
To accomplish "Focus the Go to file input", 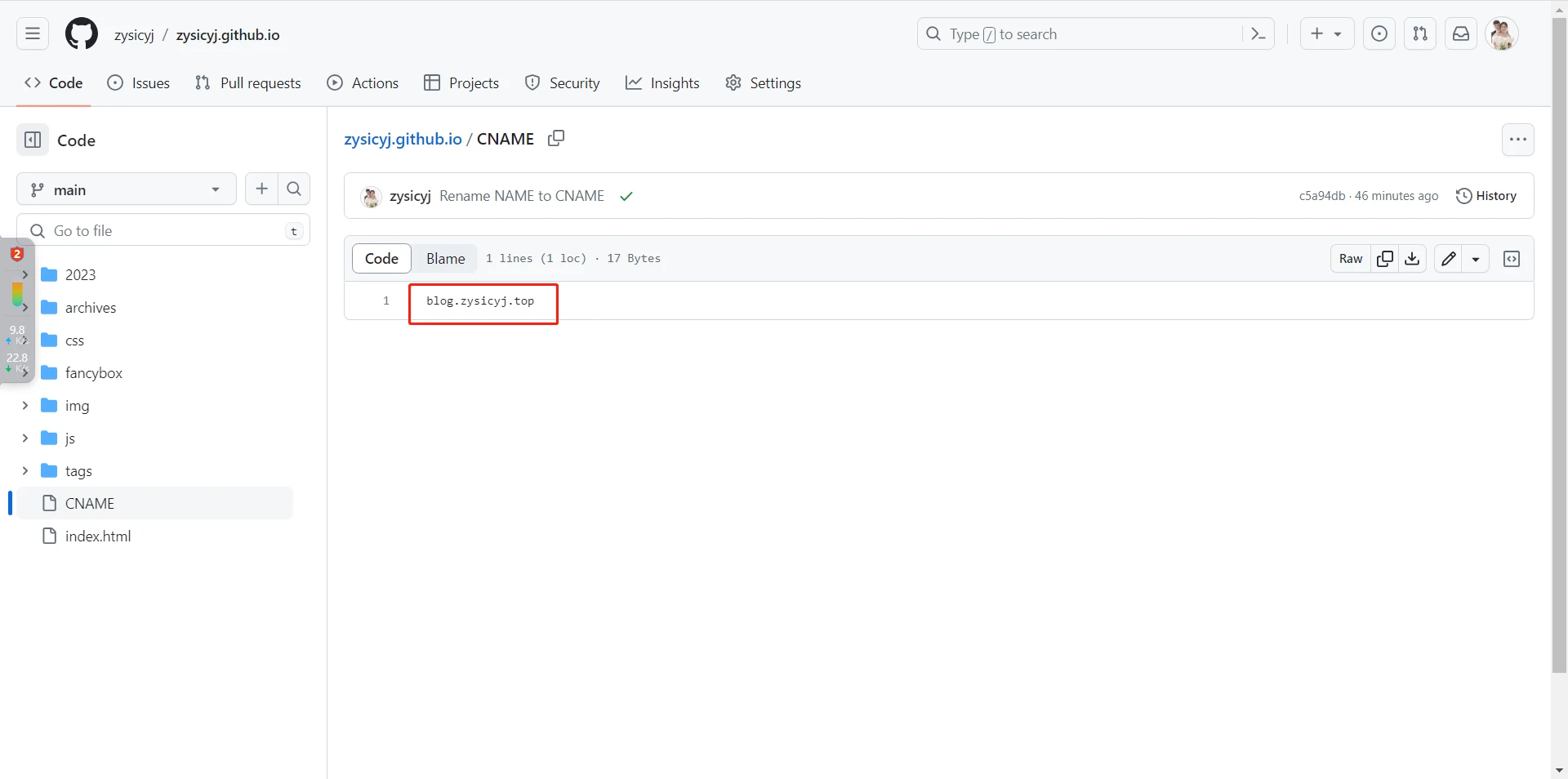I will click(163, 231).
